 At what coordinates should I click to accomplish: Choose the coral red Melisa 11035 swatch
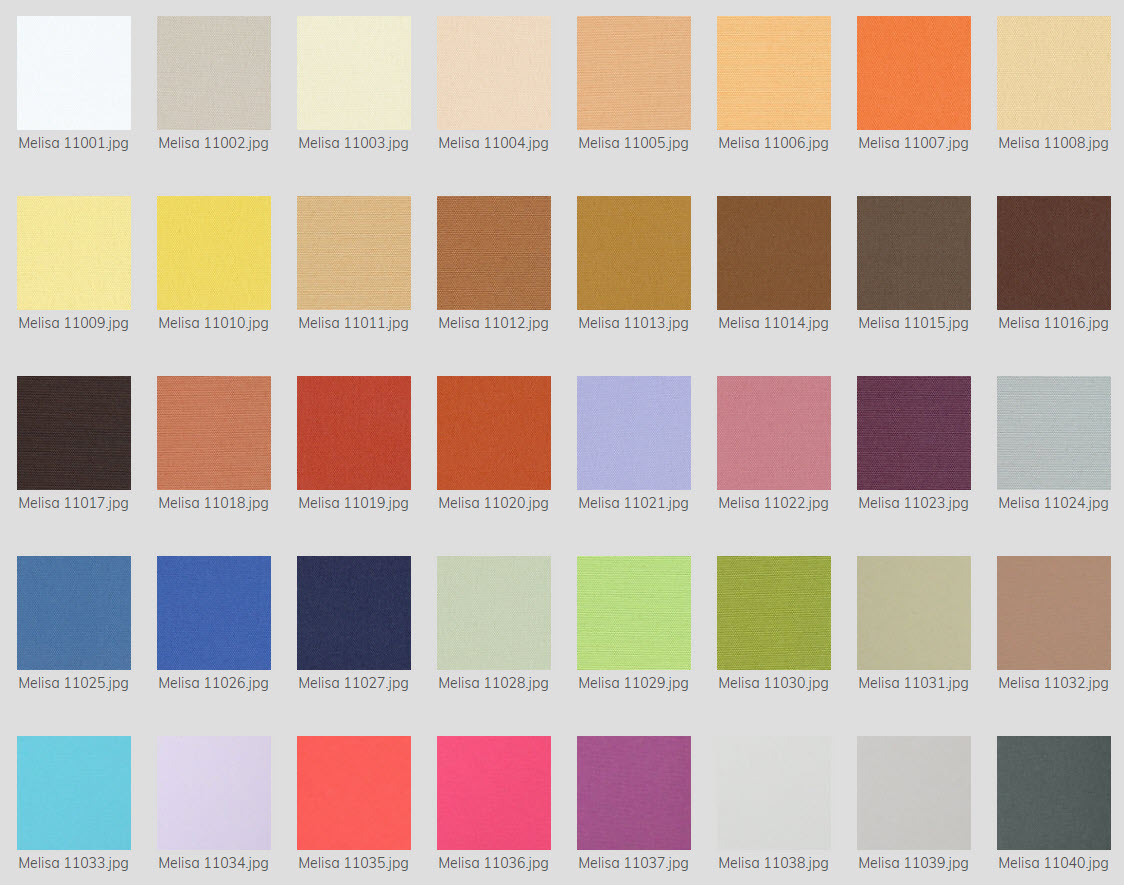tap(354, 793)
